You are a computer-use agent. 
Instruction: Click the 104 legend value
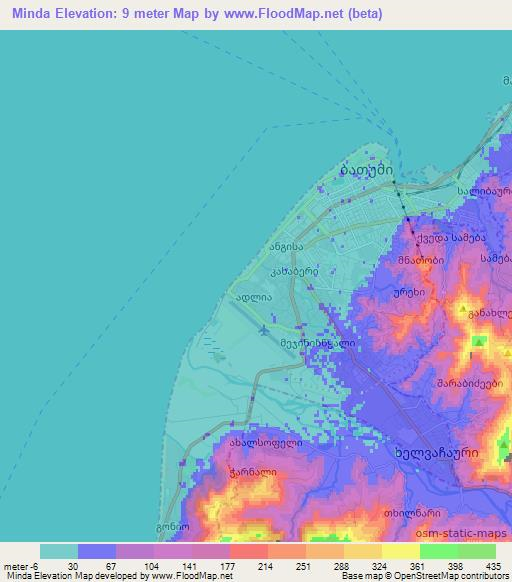(x=151, y=566)
